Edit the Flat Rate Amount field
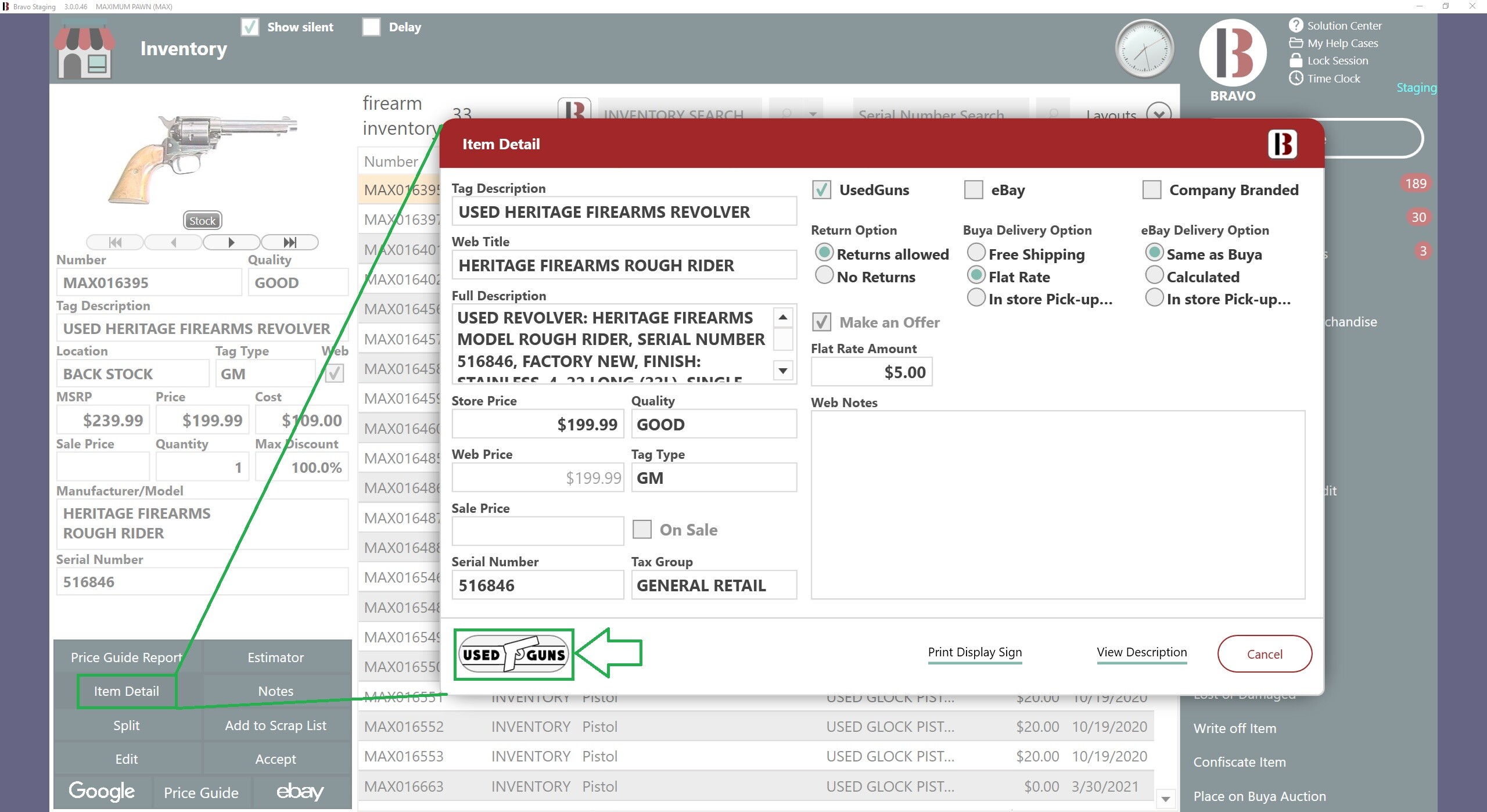The width and height of the screenshot is (1487, 812). [x=871, y=372]
